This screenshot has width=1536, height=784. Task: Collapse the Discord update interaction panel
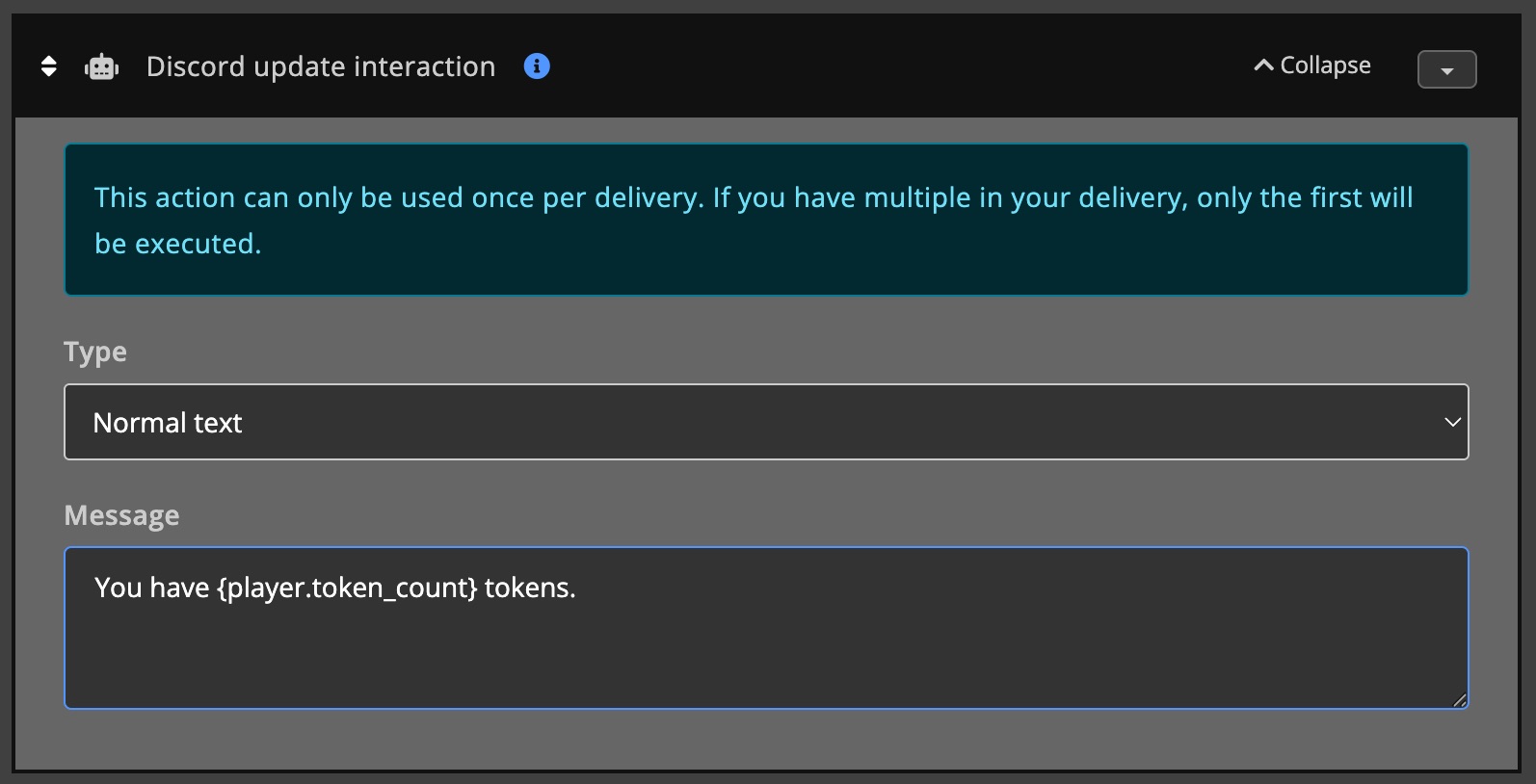(x=1311, y=65)
